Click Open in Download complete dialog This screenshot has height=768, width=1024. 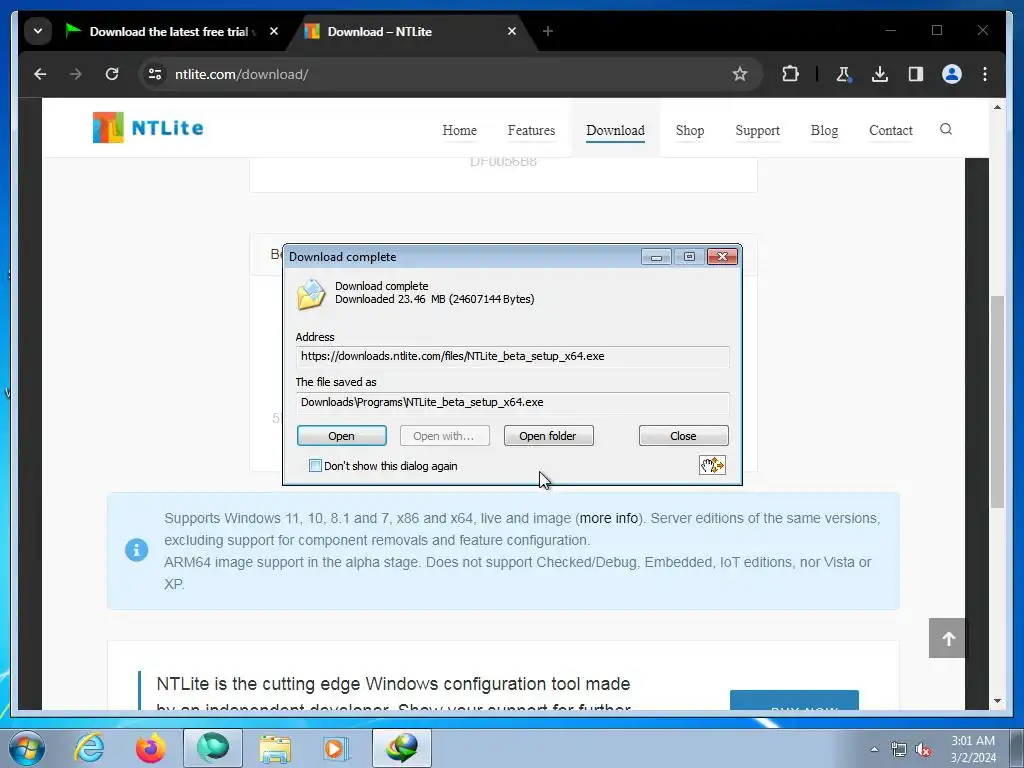click(342, 436)
